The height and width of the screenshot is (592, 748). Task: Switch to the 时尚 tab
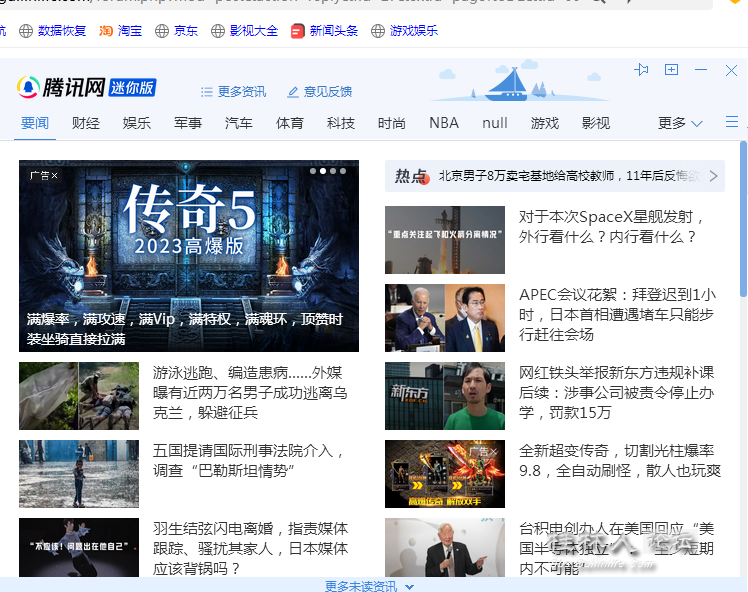pos(392,123)
